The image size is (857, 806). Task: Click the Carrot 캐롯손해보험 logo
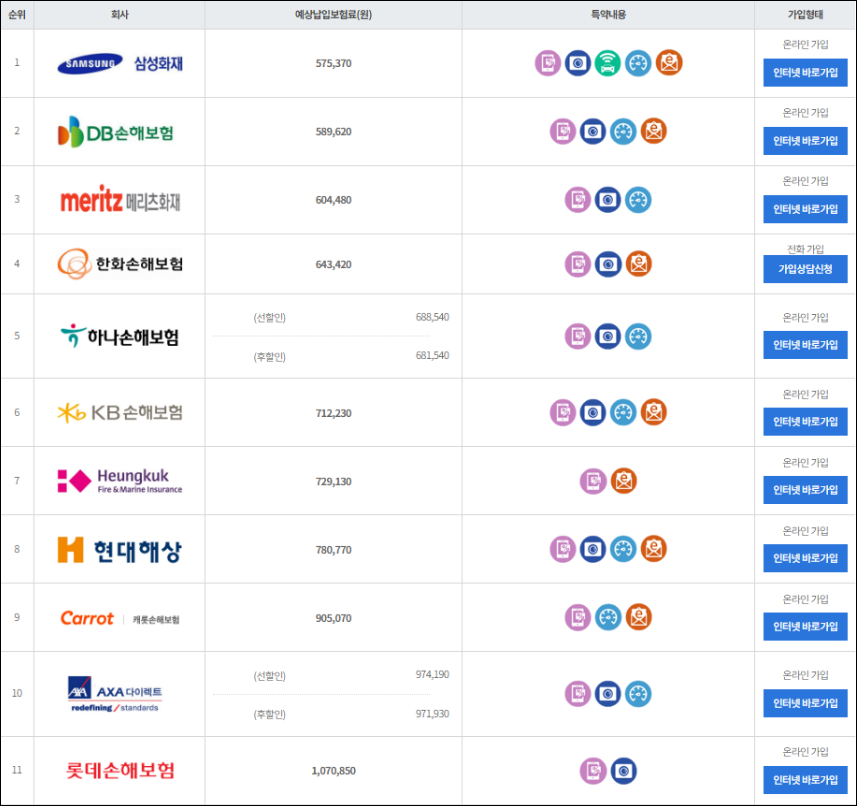(x=120, y=618)
